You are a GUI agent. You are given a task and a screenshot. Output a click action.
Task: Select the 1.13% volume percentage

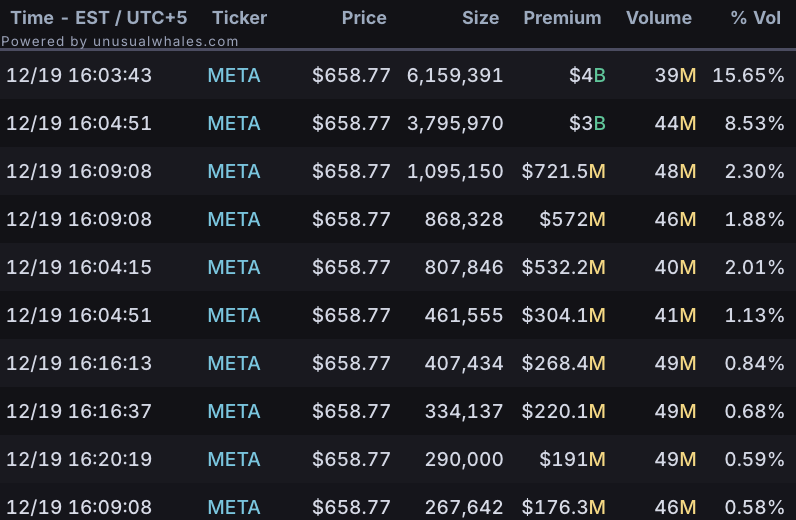click(754, 315)
